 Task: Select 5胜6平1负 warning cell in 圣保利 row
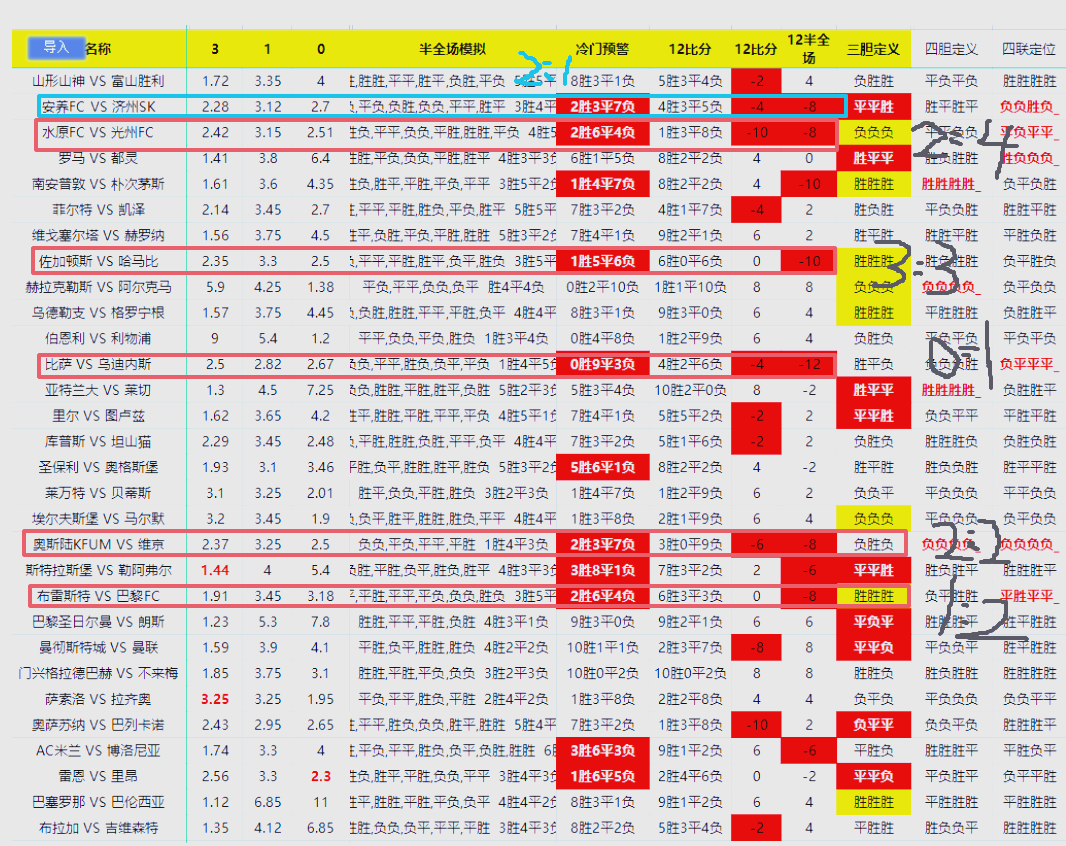pyautogui.click(x=602, y=467)
